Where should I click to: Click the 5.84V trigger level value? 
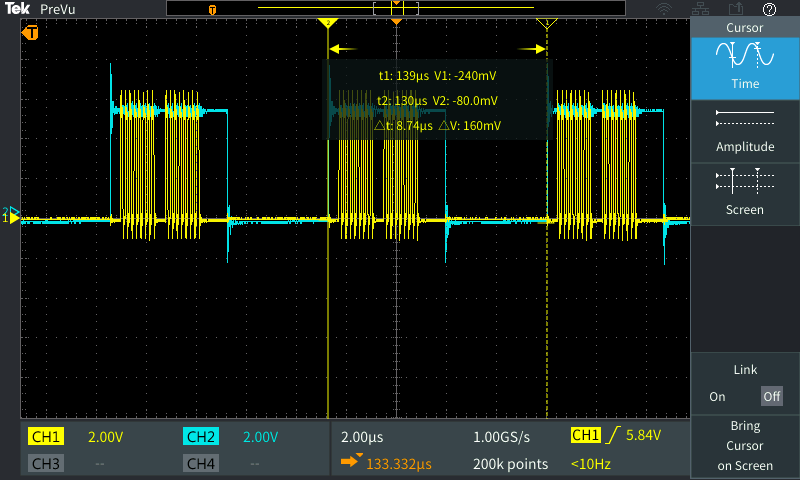pos(643,435)
